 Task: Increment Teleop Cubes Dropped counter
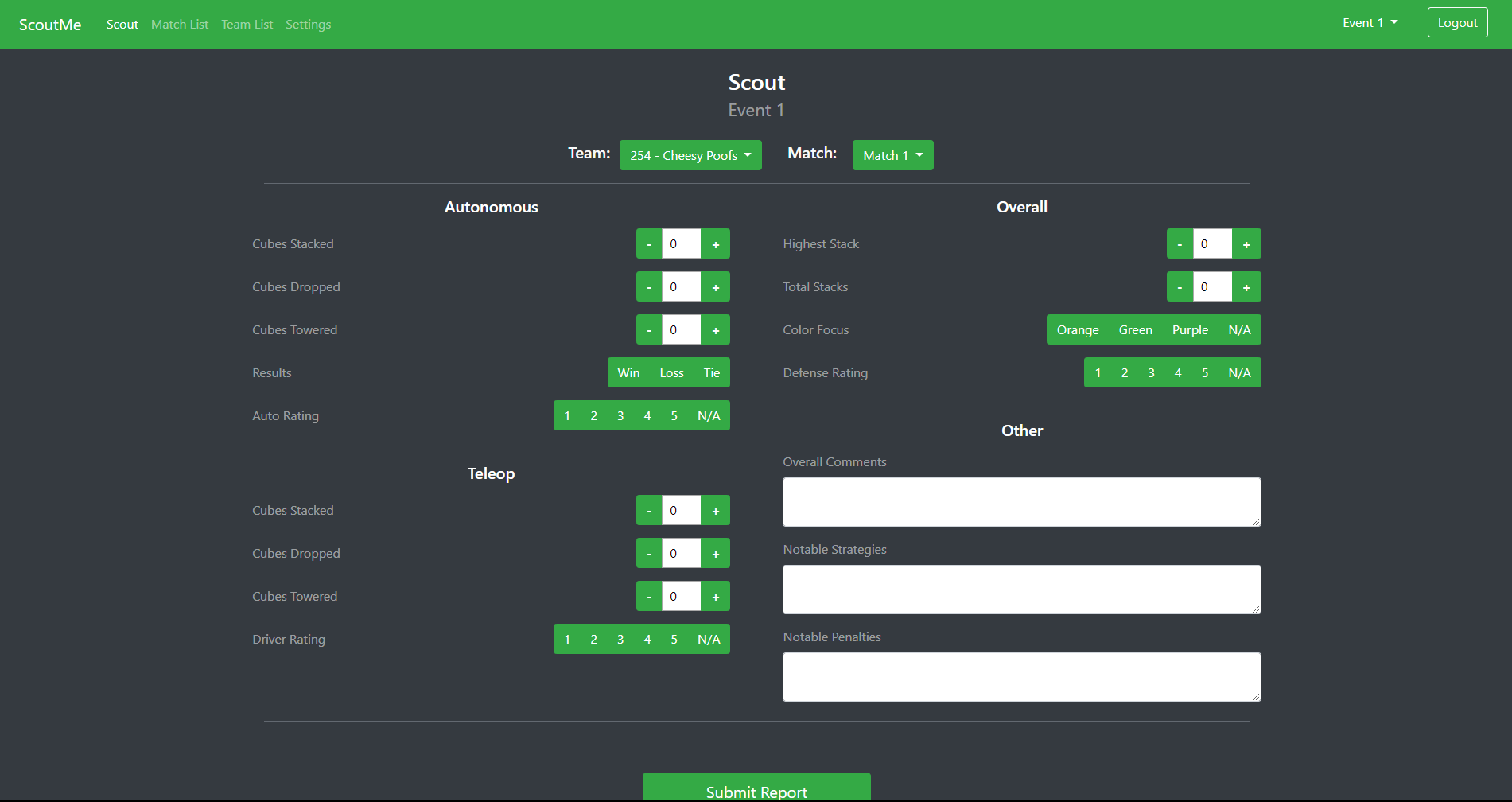point(715,553)
